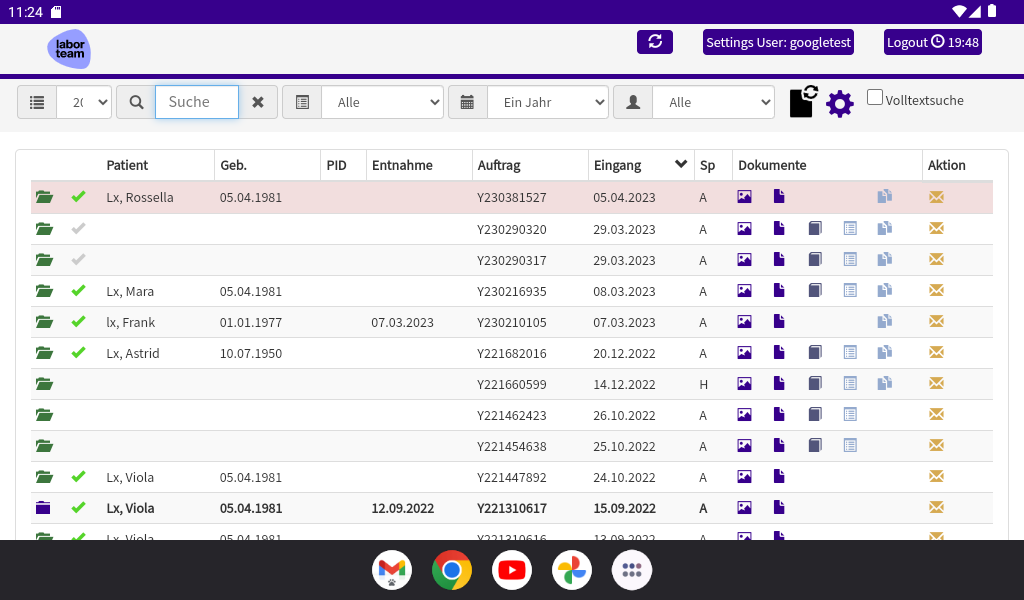Click the document reload icon in toolbar
Viewport: 1024px width, 600px height.
pyautogui.click(x=803, y=101)
